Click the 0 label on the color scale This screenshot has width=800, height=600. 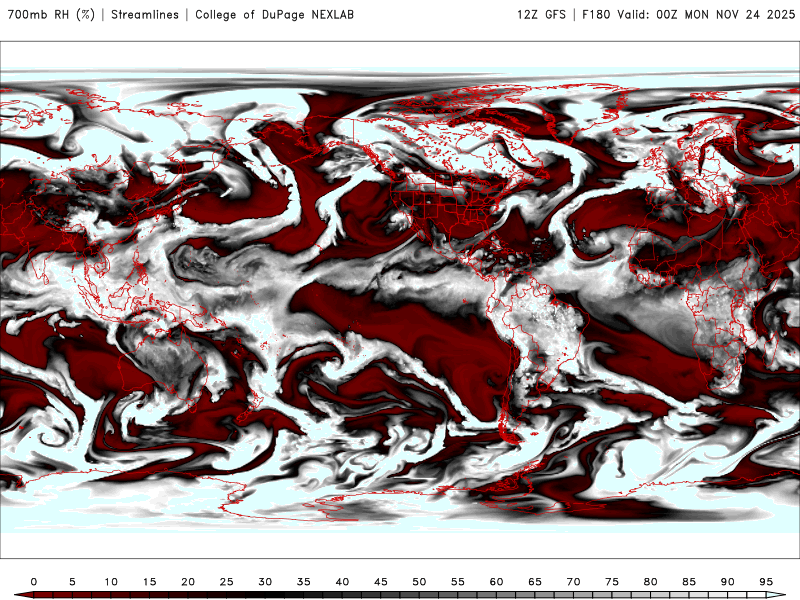[34, 582]
